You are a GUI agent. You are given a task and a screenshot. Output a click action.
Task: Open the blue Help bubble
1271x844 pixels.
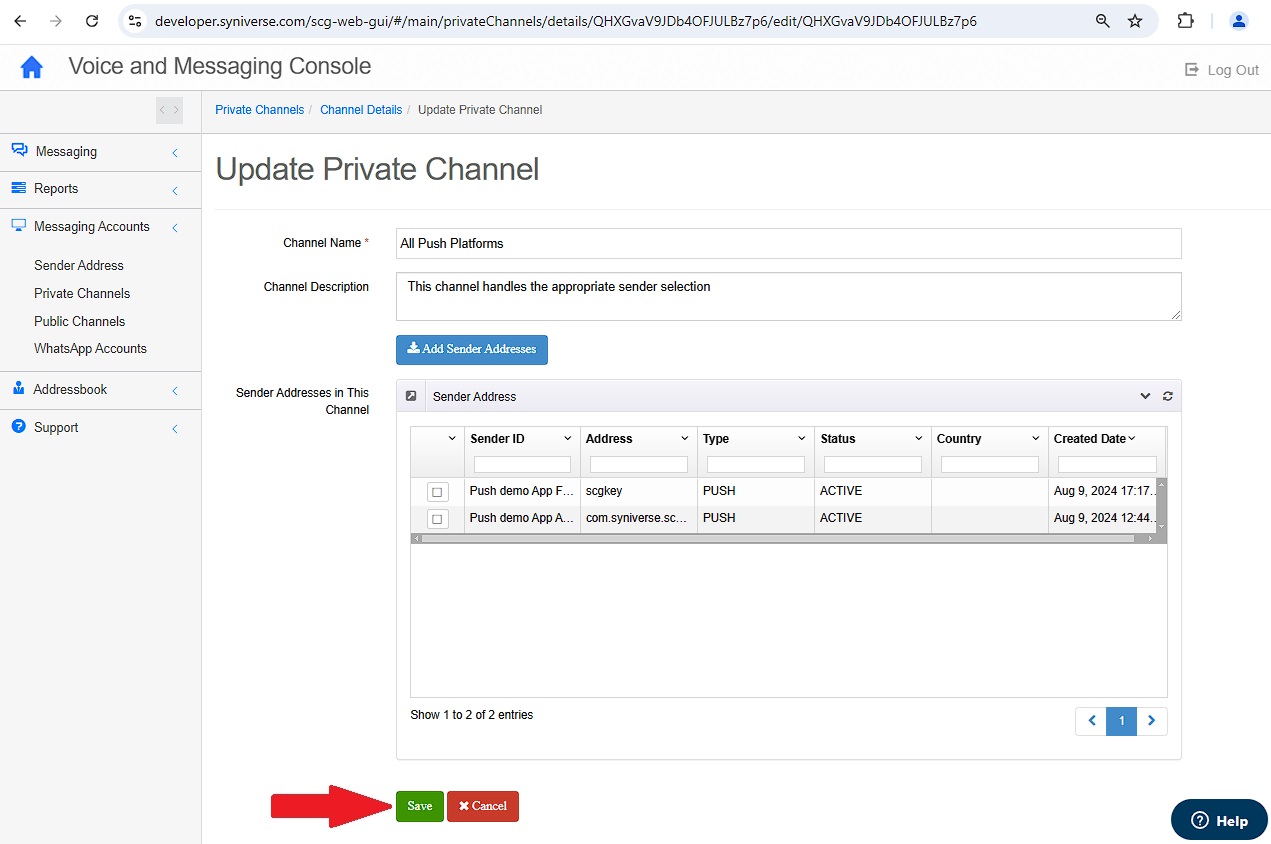point(1218,820)
